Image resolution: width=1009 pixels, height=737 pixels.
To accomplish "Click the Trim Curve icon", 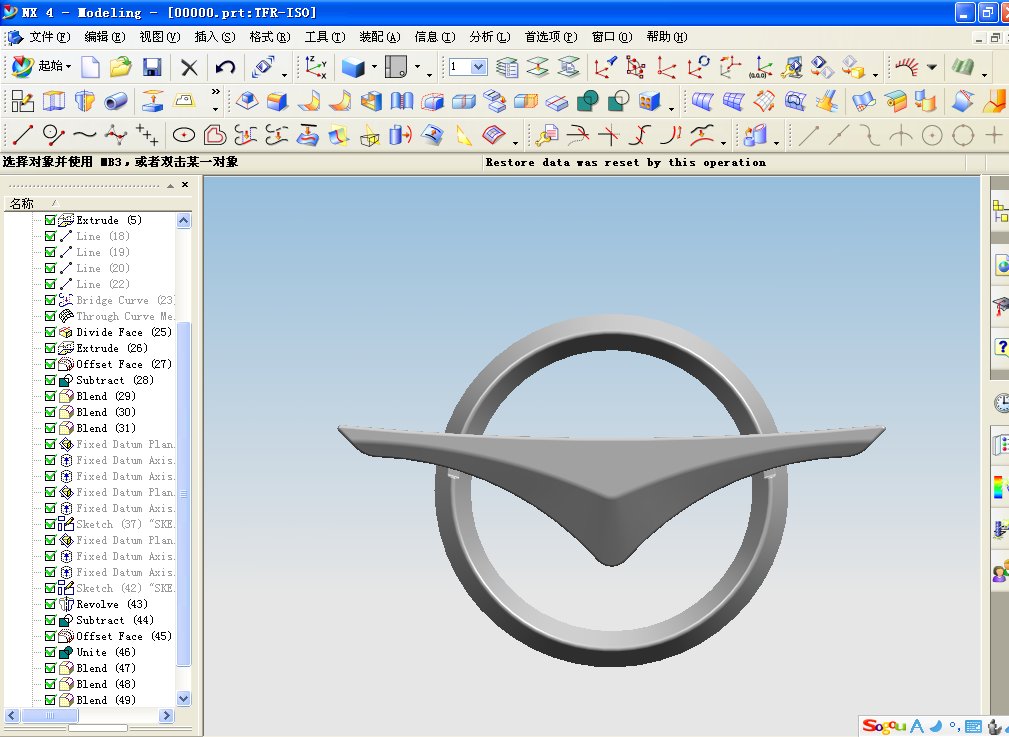I will [578, 135].
